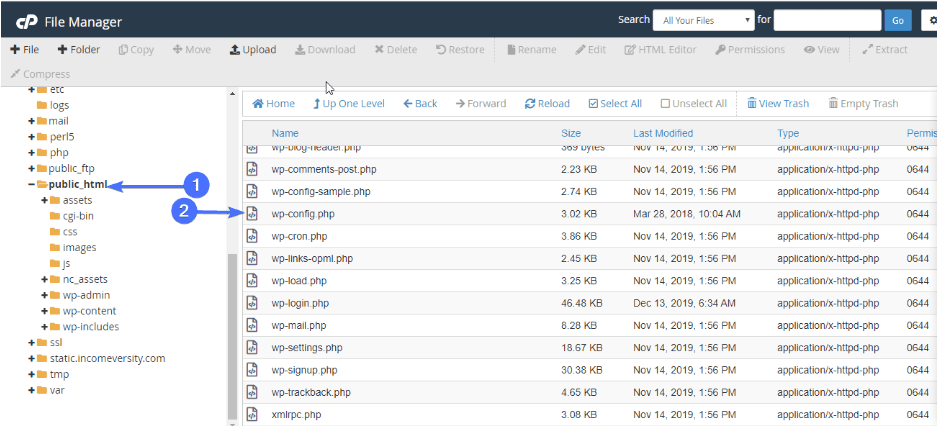Click the Download toolbar button
Image resolution: width=939 pixels, height=432 pixels.
[325, 50]
